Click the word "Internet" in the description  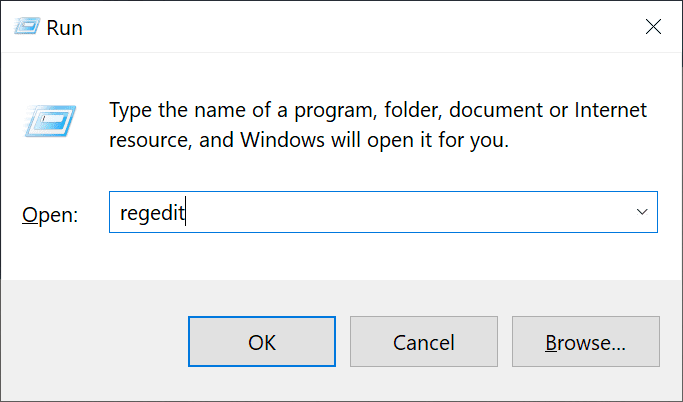[x=610, y=109]
